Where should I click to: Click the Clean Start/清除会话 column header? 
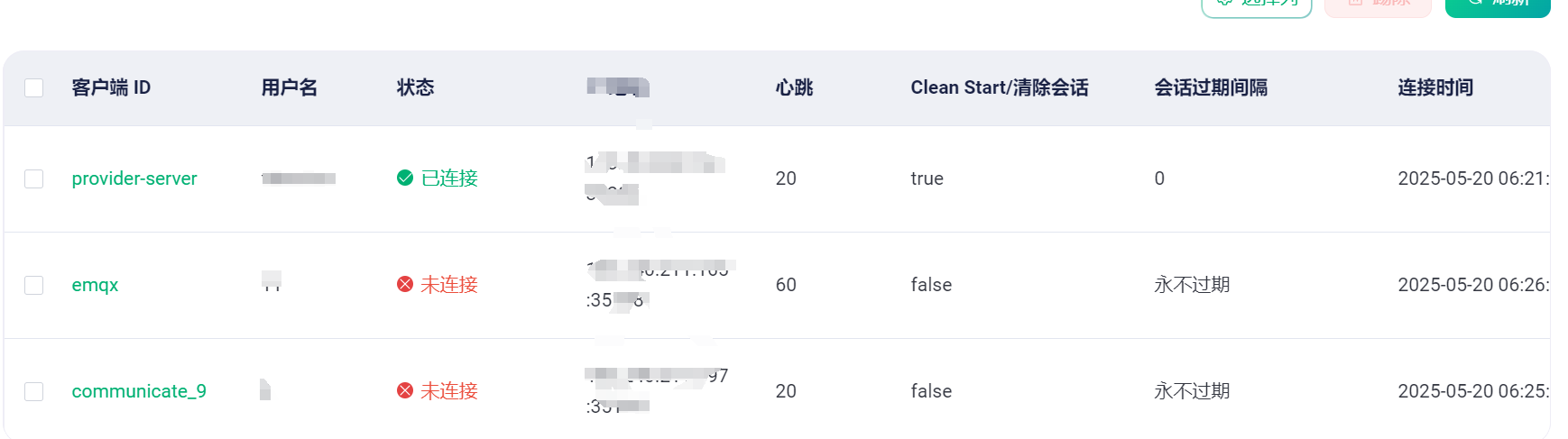click(x=1000, y=87)
